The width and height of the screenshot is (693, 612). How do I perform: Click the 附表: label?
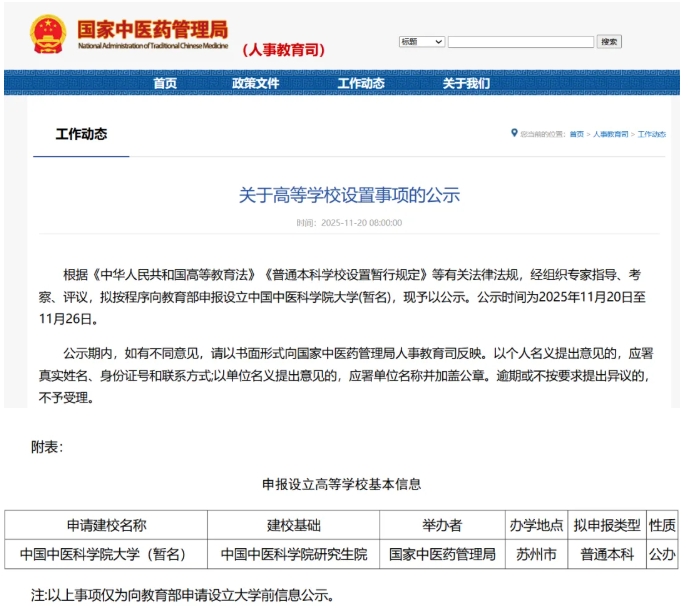click(47, 447)
